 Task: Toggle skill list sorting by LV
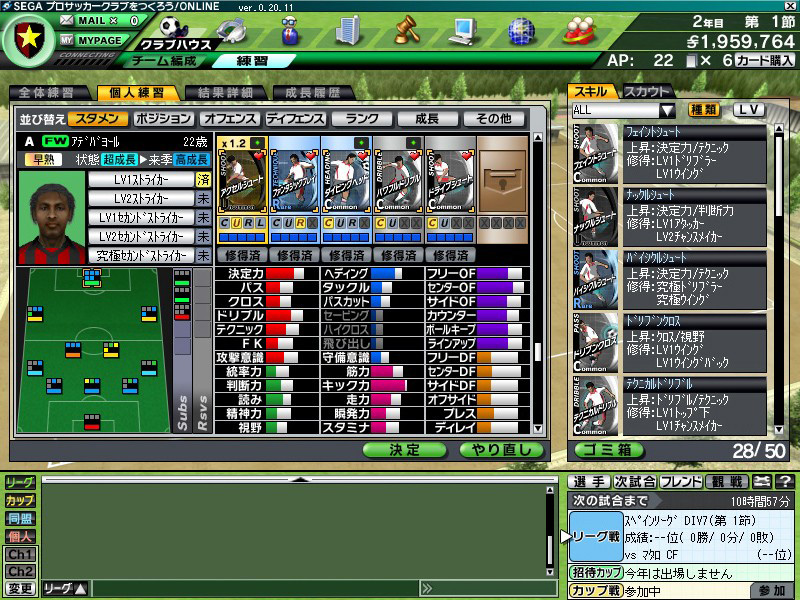click(749, 110)
